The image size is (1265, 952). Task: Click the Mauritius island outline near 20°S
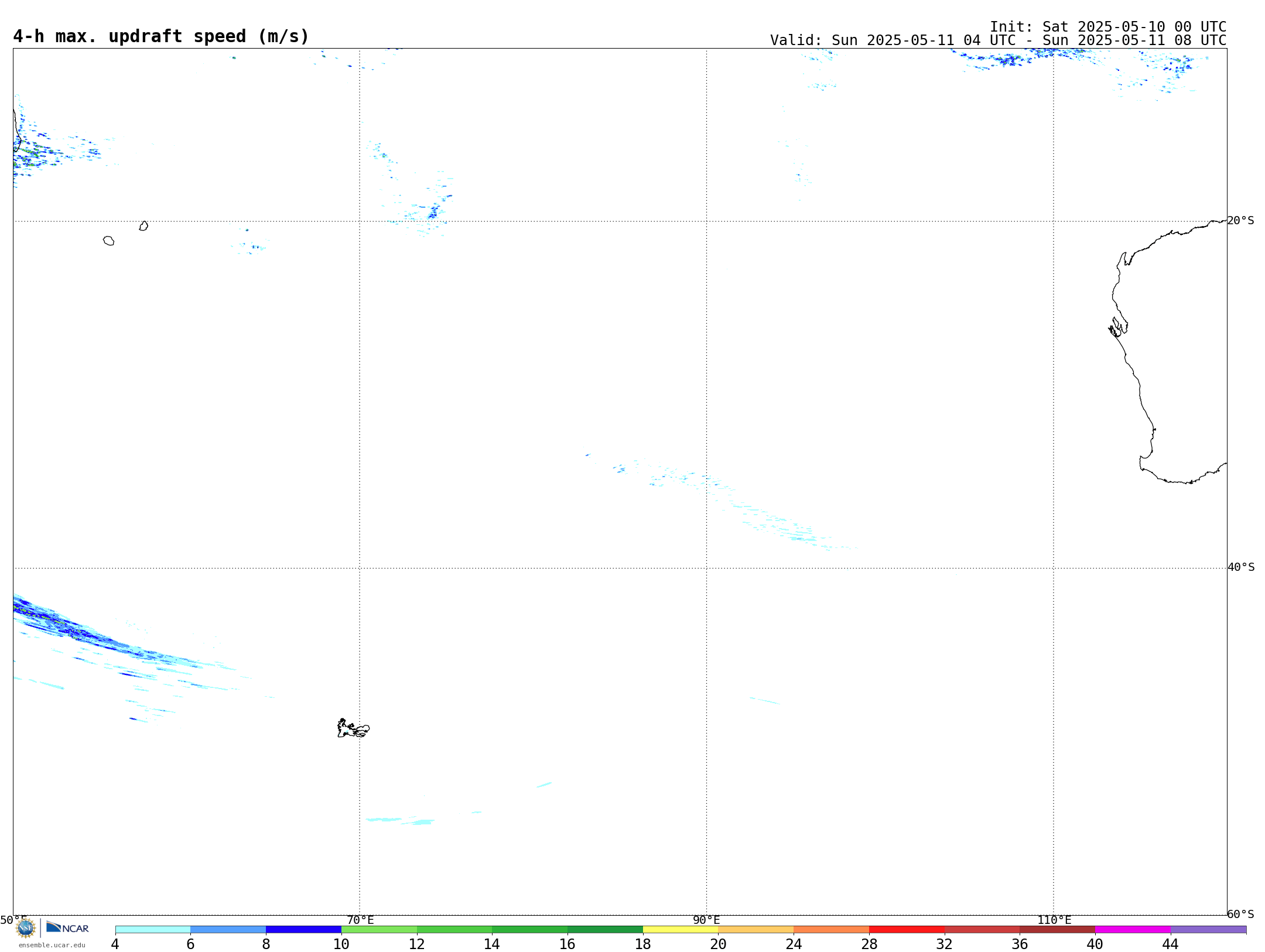[x=143, y=226]
